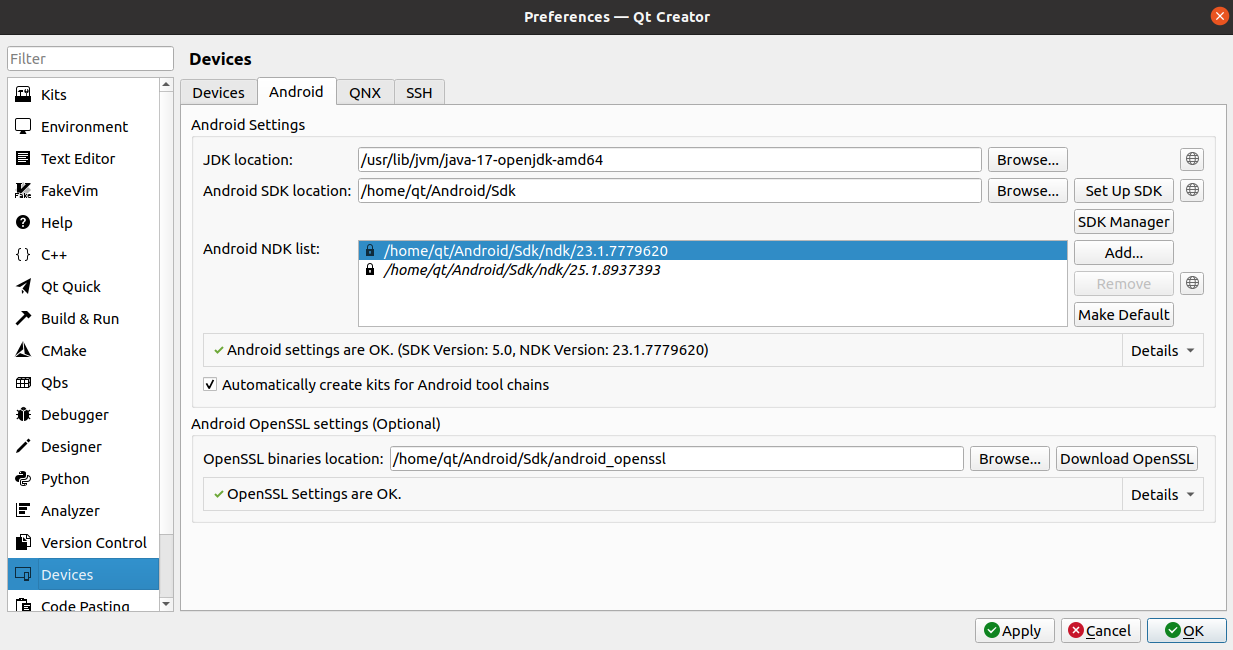Cancel the Preferences dialog
Image resolution: width=1233 pixels, height=650 pixels.
(x=1100, y=631)
